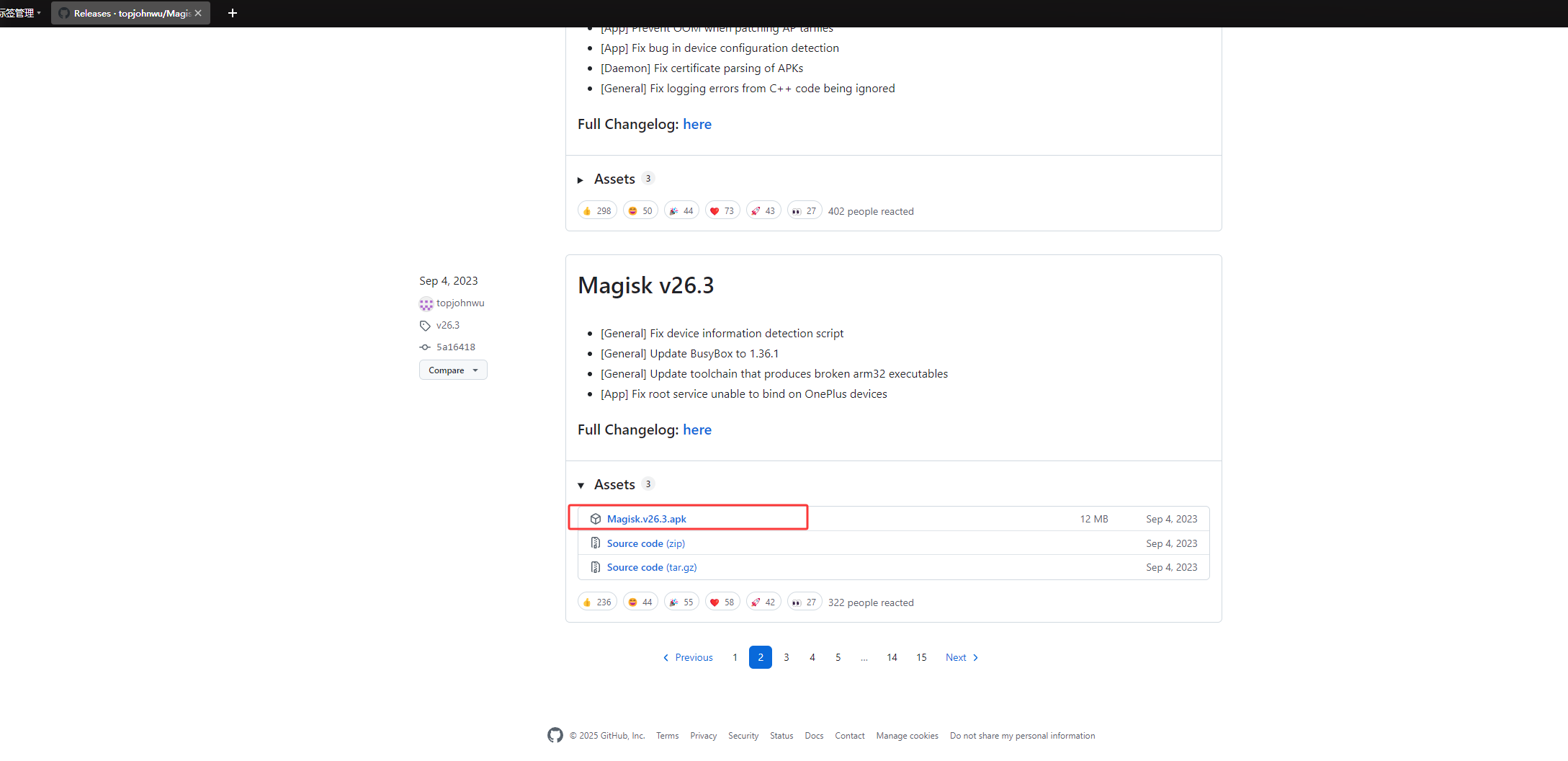1568x761 pixels.
Task: Toggle thumbs-up reaction with 236 count
Action: 597,602
